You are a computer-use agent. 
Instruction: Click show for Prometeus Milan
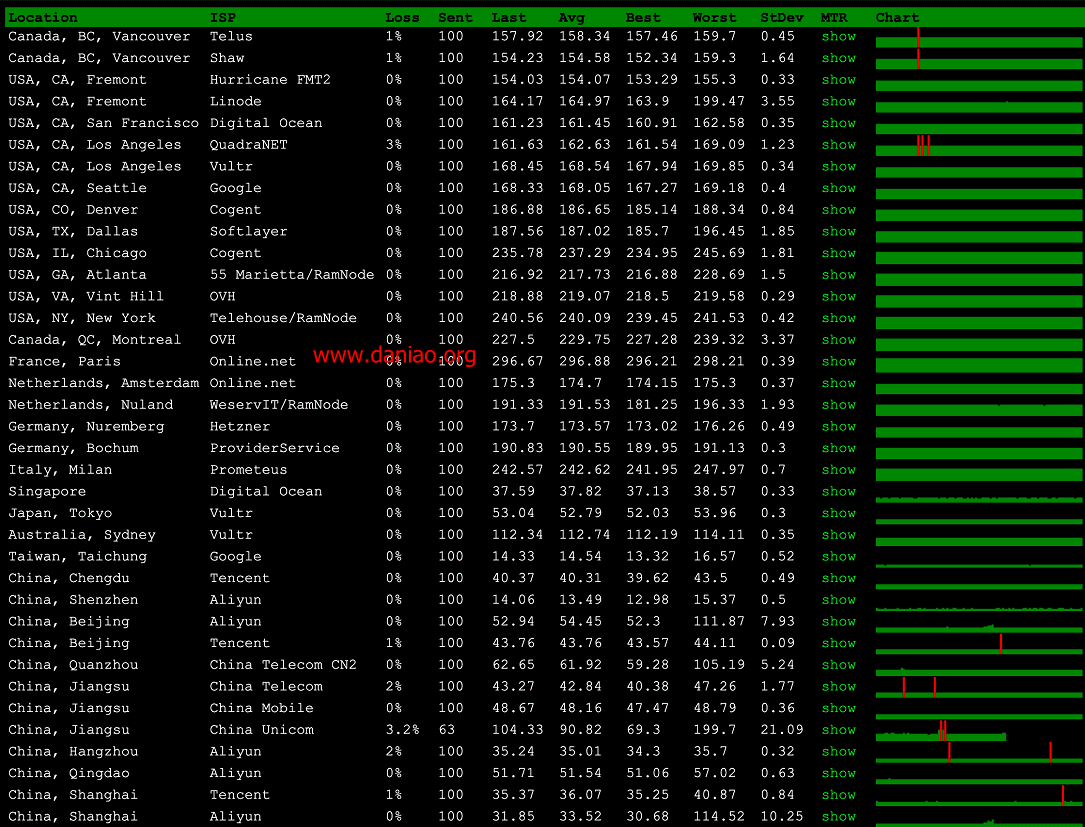[839, 470]
